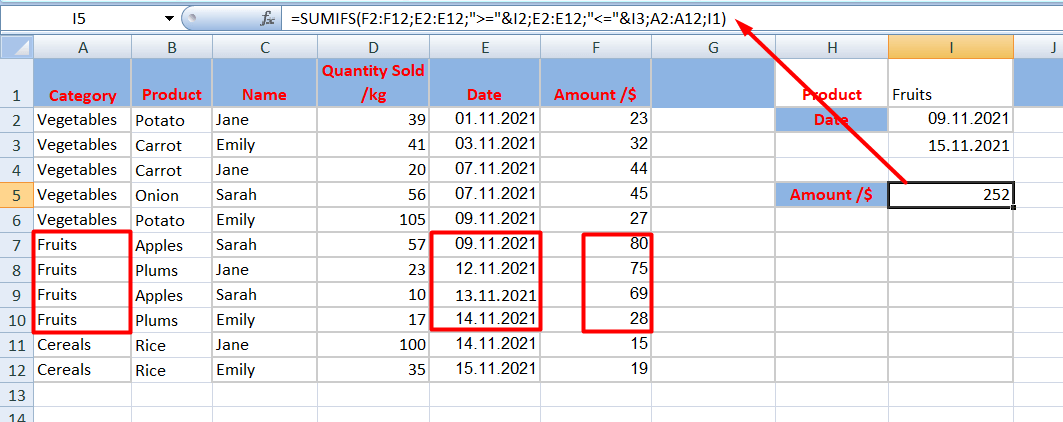Select the Fruits criteria cell in column I
The width and height of the screenshot is (1063, 422).
[x=950, y=95]
